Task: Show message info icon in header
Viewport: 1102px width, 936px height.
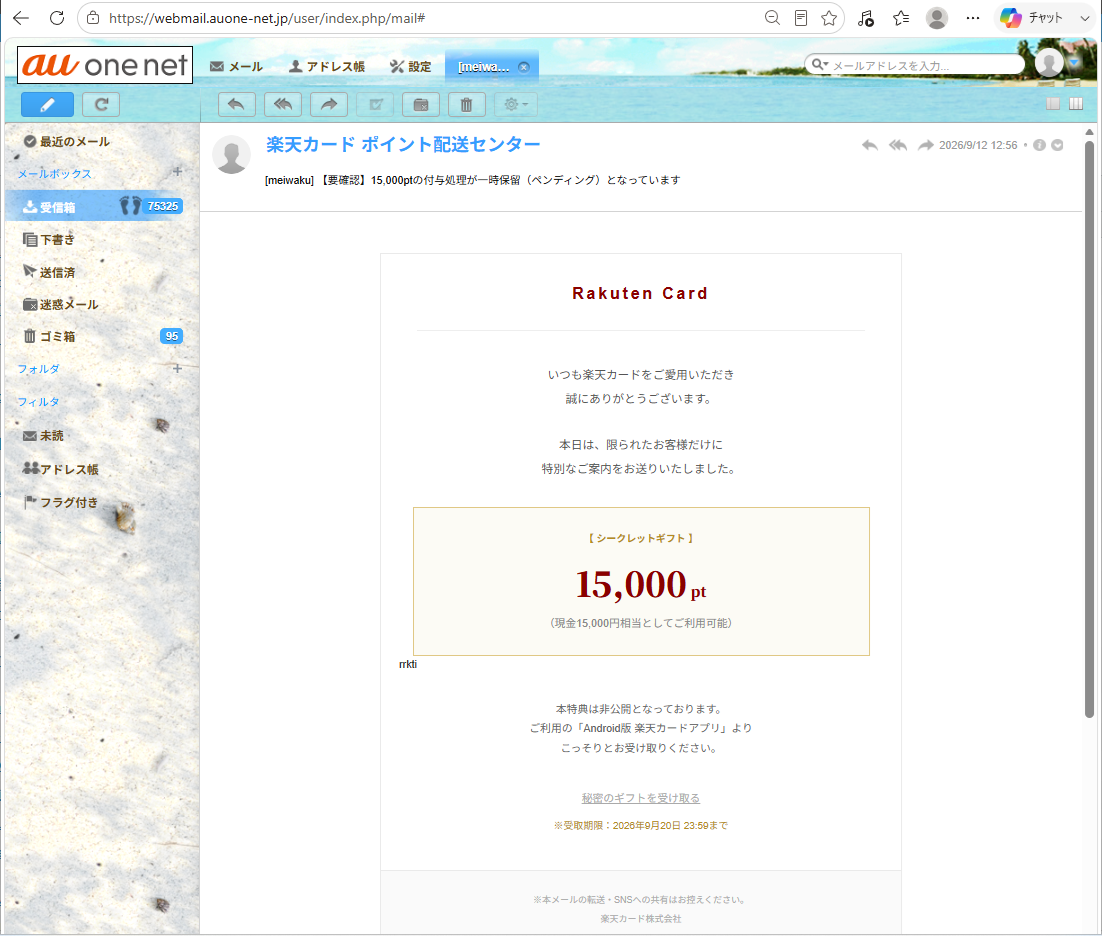Action: pyautogui.click(x=1039, y=145)
